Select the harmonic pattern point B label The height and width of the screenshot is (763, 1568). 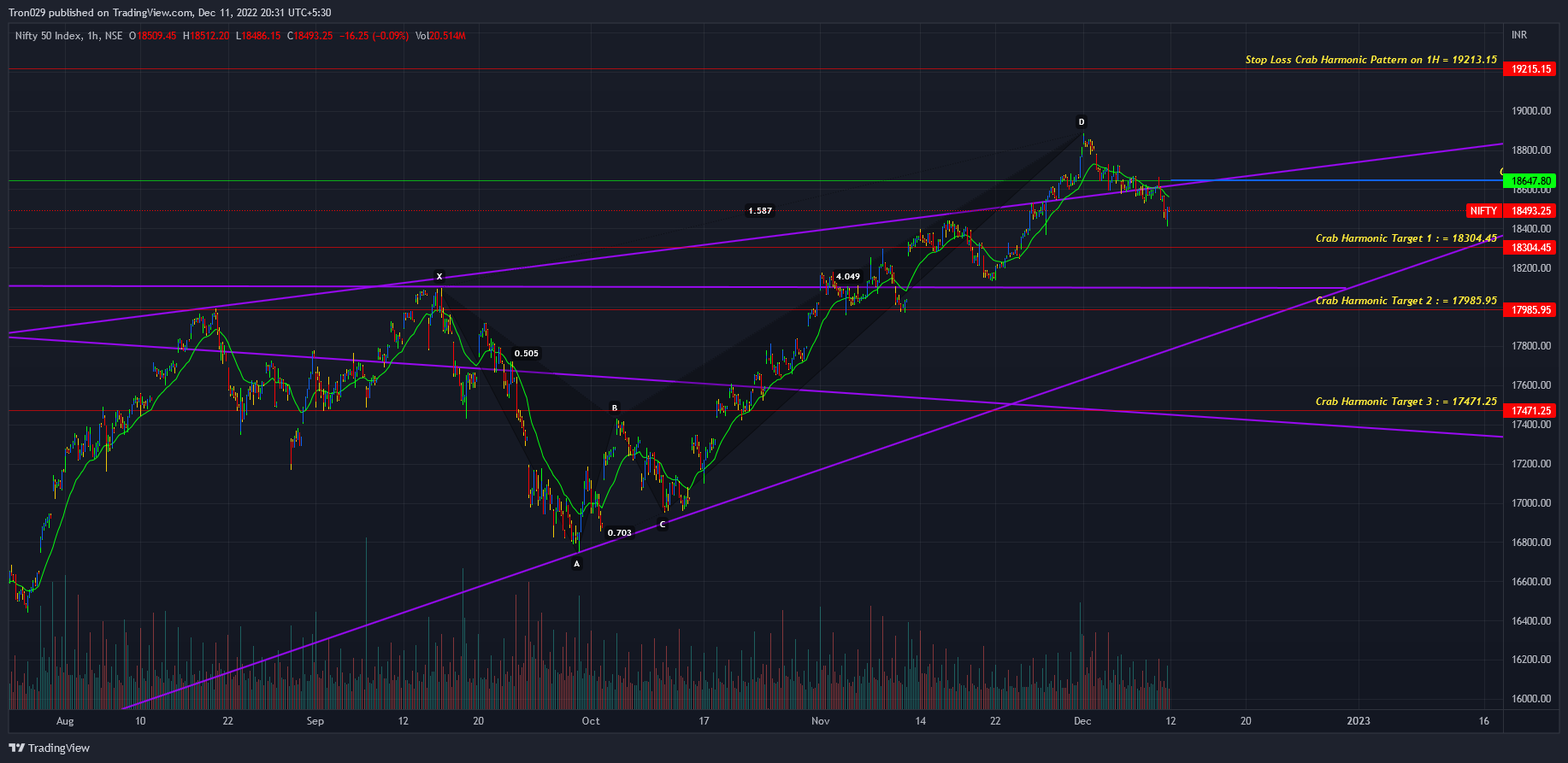coord(615,408)
